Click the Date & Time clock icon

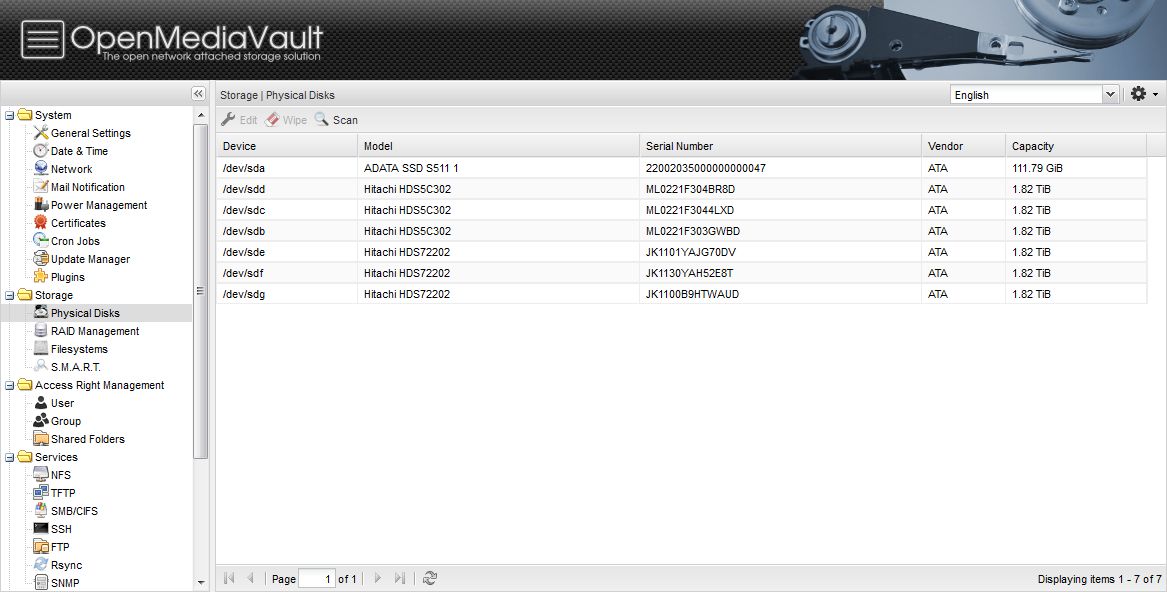pos(41,150)
